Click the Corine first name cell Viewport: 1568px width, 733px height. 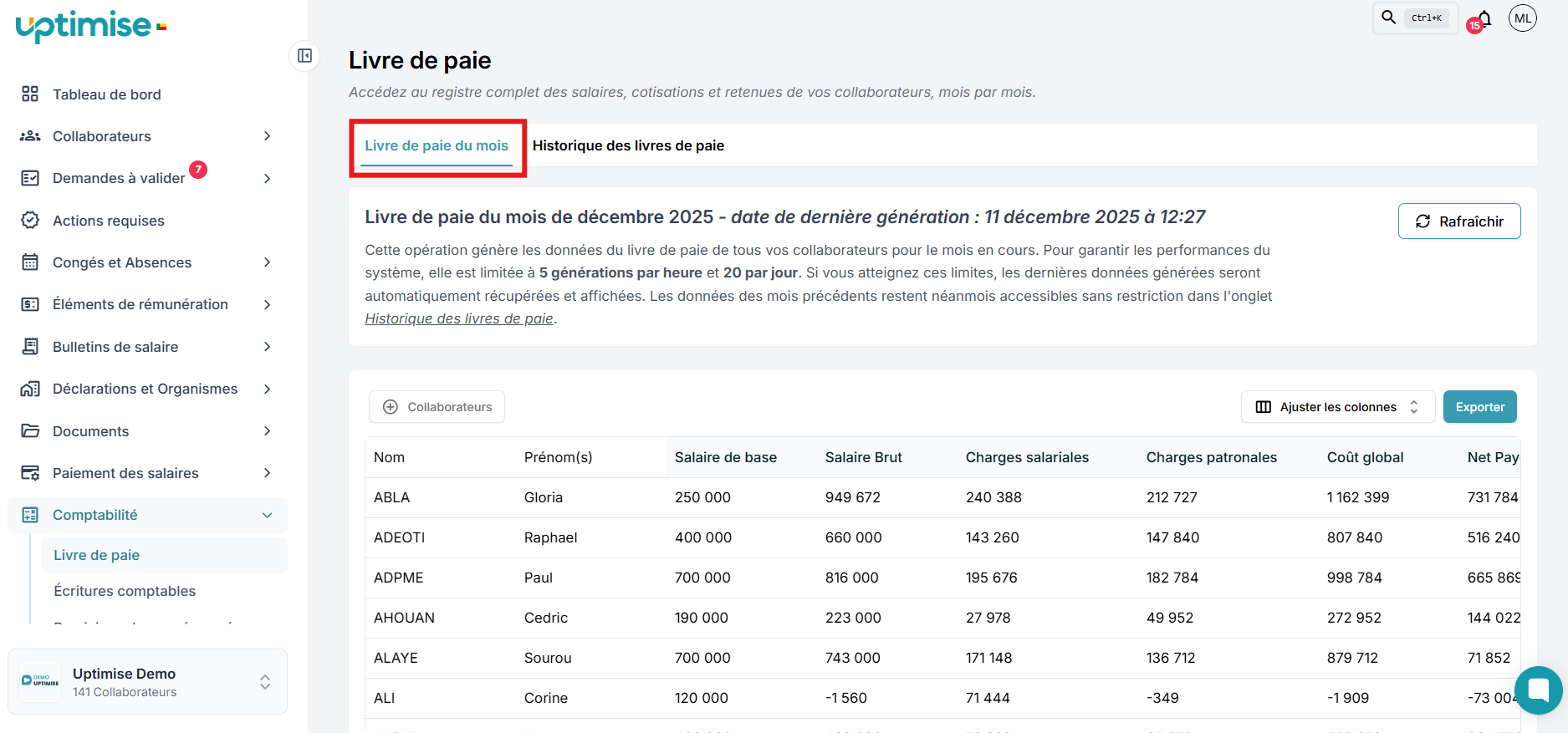click(546, 698)
